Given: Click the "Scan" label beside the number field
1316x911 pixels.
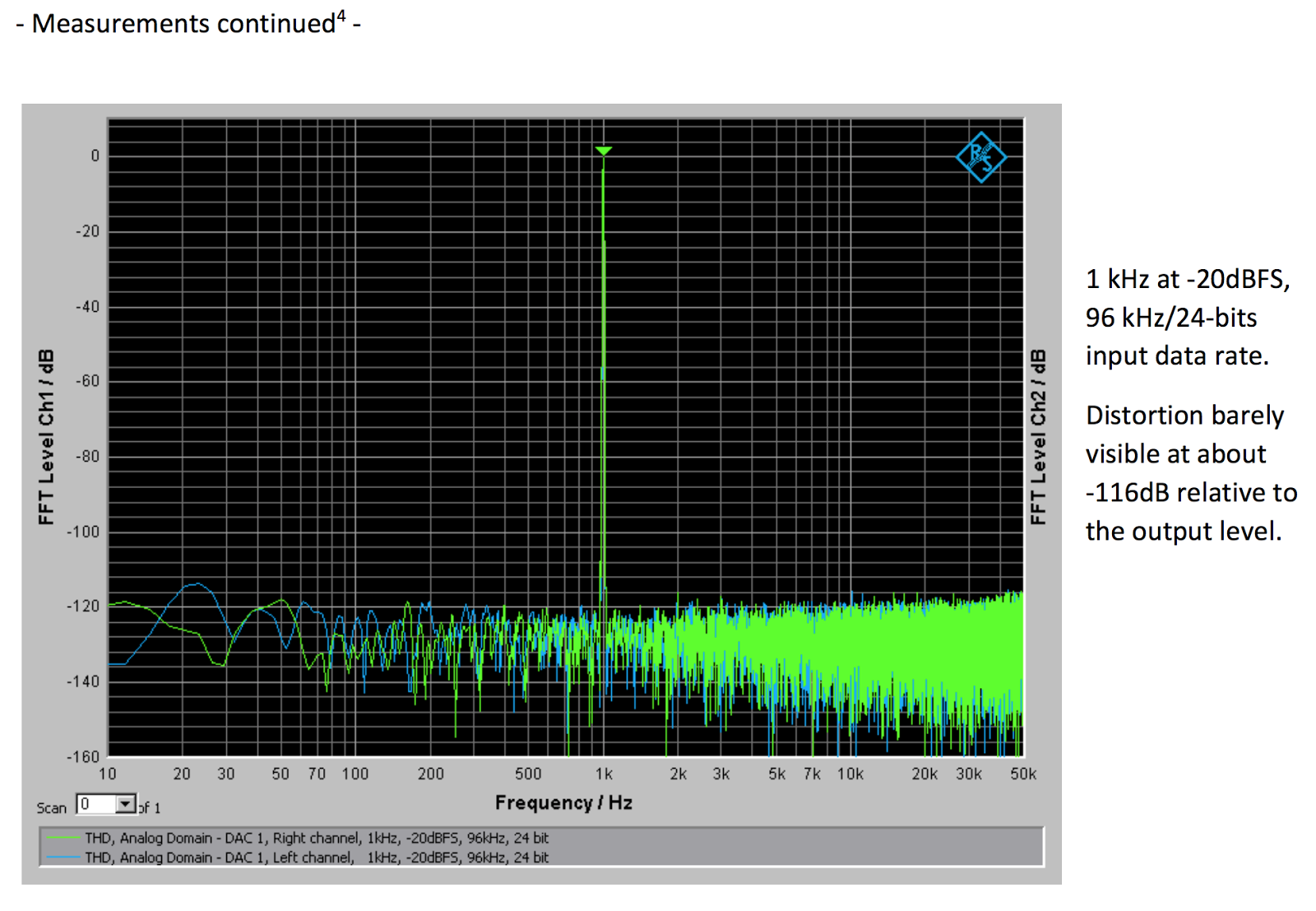Looking at the screenshot, I should [x=51, y=808].
